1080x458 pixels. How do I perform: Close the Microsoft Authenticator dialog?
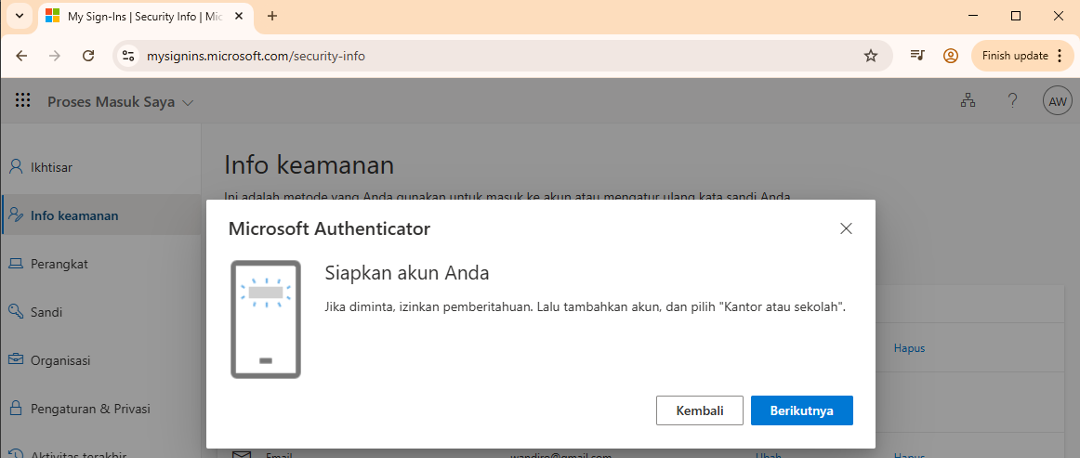846,229
